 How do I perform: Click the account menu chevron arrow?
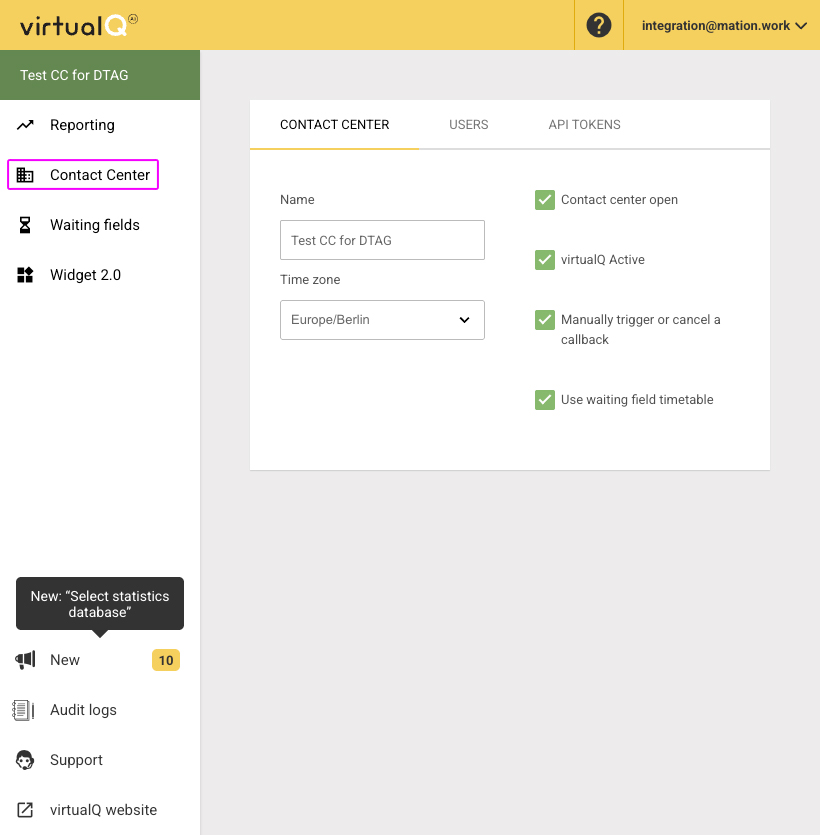click(x=801, y=26)
